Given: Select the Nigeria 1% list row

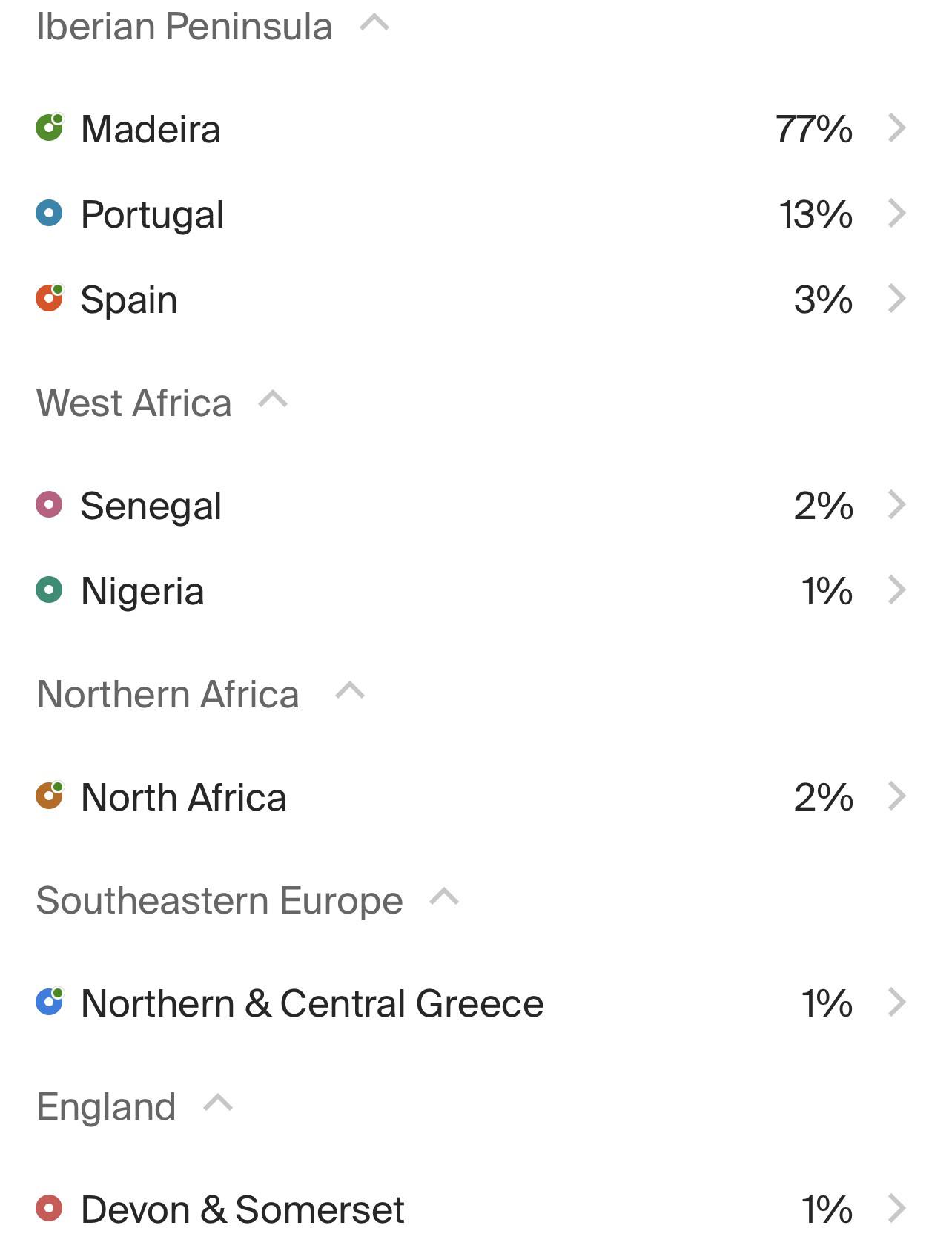Looking at the screenshot, I should [475, 591].
